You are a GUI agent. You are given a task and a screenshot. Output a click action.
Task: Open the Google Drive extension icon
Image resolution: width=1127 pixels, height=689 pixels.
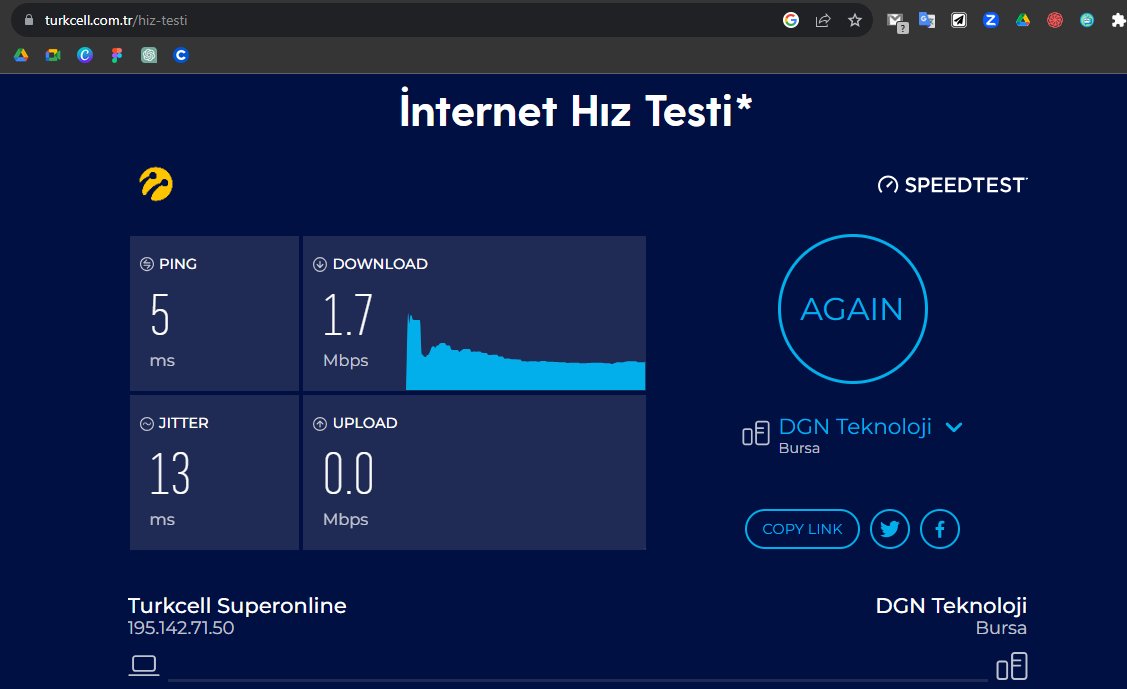(x=1023, y=20)
